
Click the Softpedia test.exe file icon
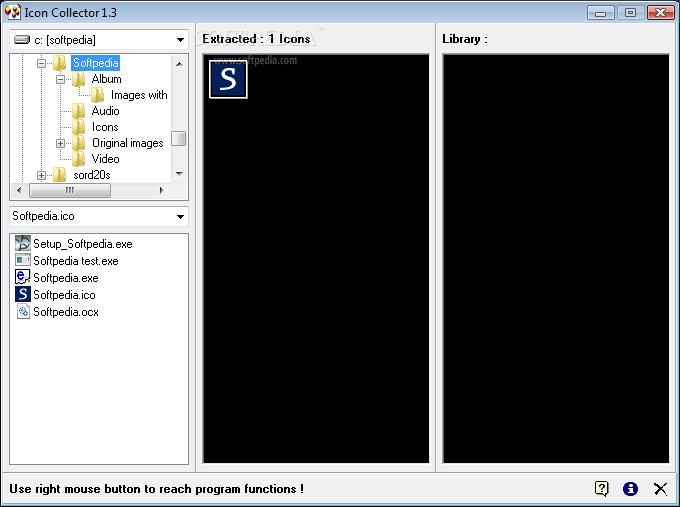tap(23, 260)
